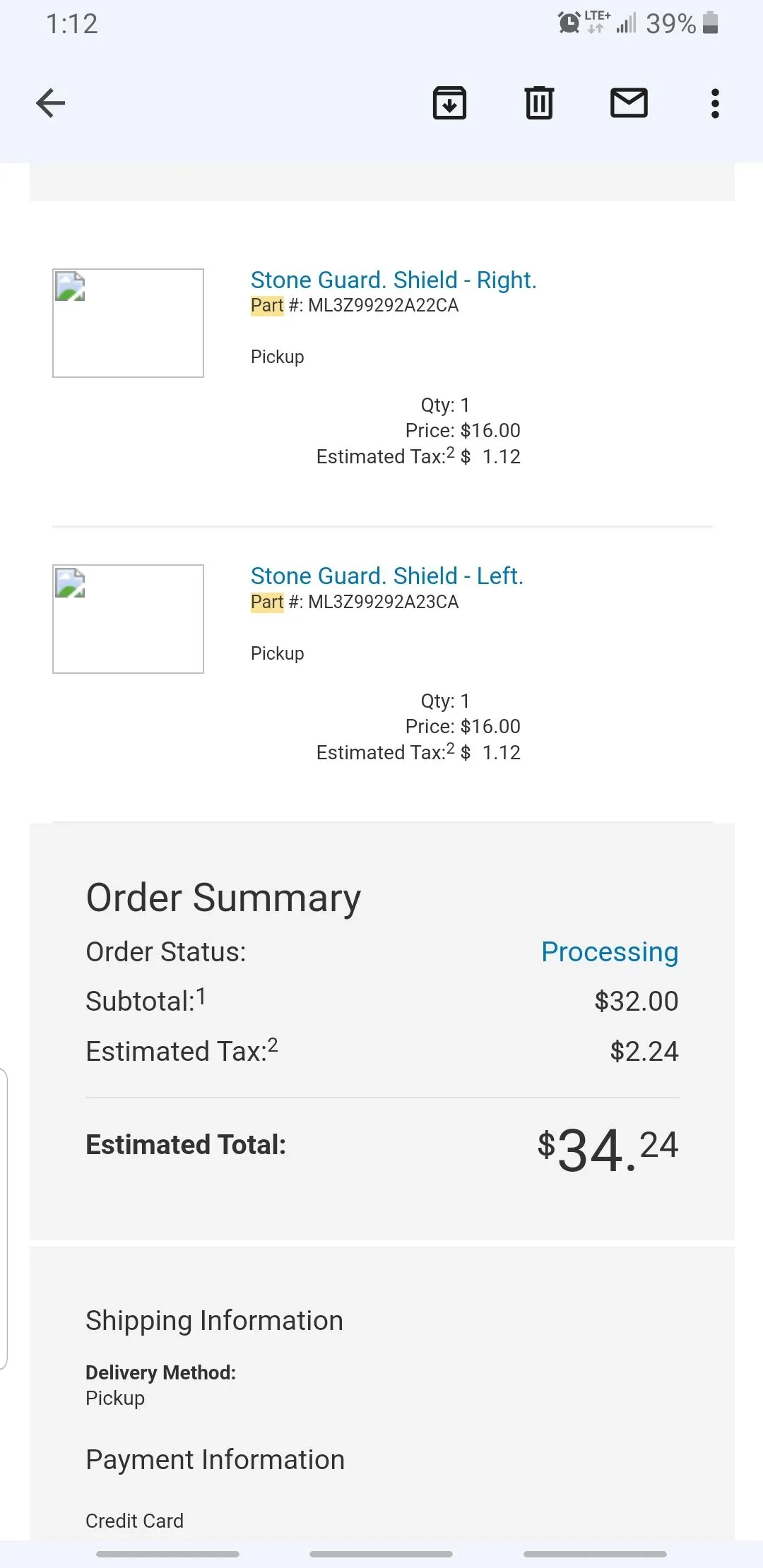Mark email as unread with the envelope icon
The image size is (763, 1568).
629,103
